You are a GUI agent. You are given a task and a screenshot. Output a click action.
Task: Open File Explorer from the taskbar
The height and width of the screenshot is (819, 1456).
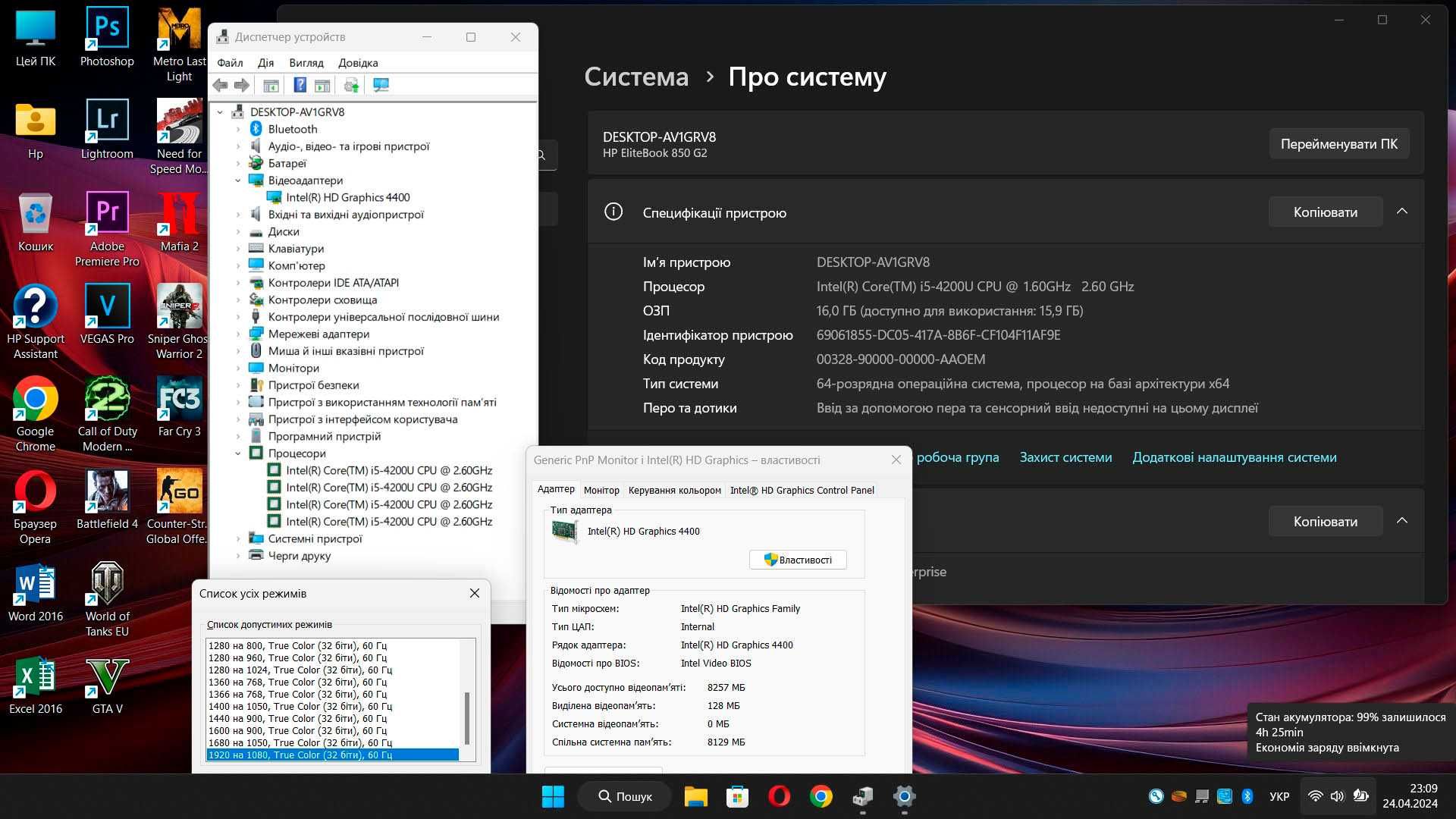[695, 796]
